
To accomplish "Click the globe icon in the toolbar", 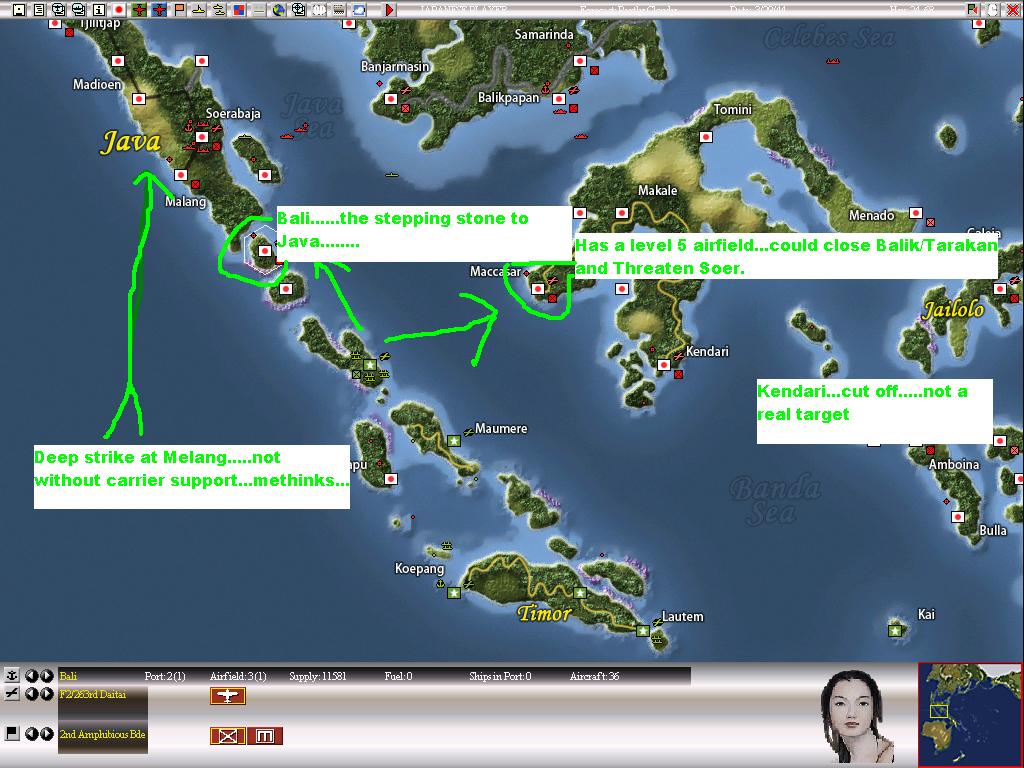I will coord(279,10).
